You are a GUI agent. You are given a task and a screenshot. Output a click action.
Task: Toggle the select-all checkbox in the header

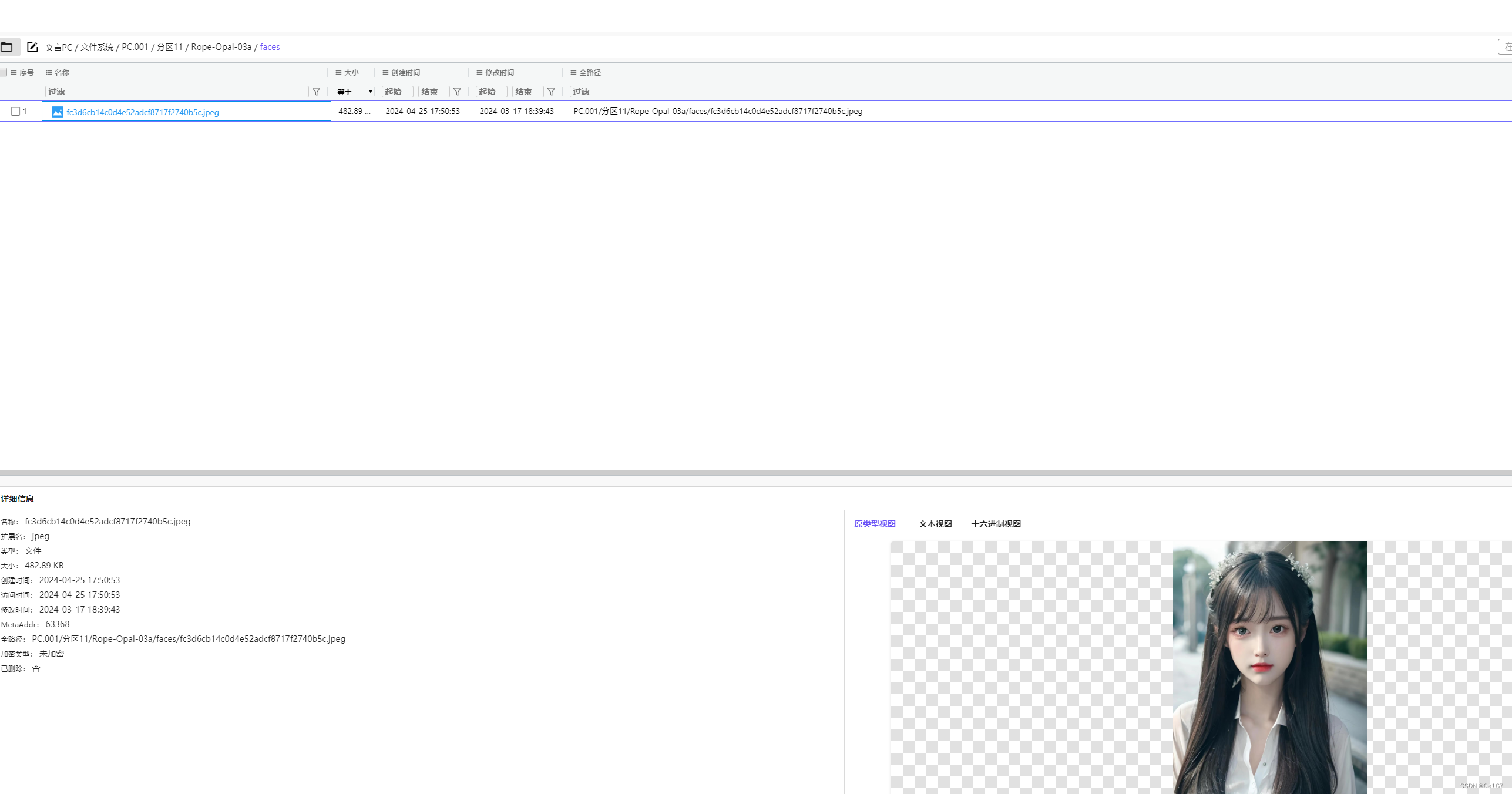click(x=4, y=72)
